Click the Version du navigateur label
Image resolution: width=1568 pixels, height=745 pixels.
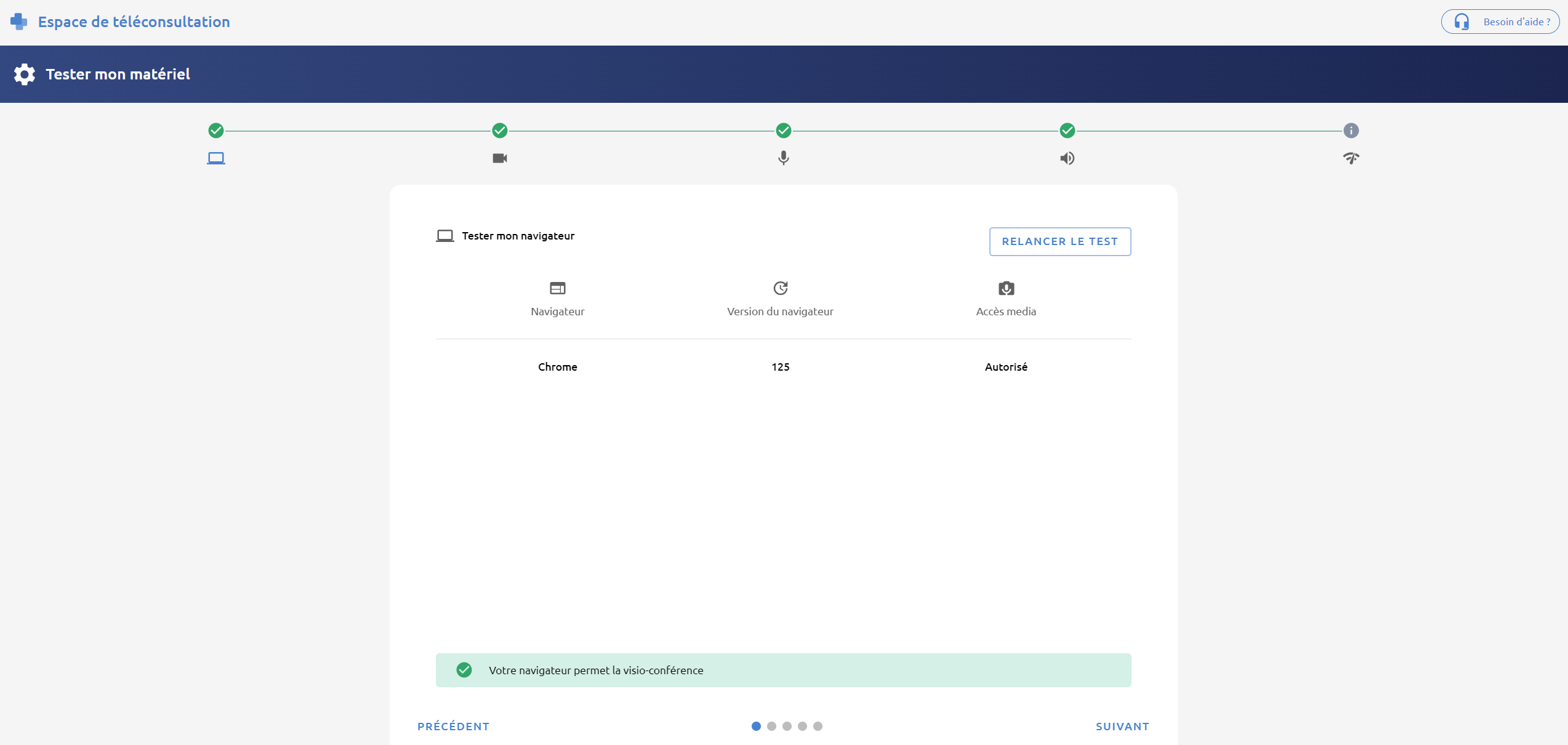781,312
